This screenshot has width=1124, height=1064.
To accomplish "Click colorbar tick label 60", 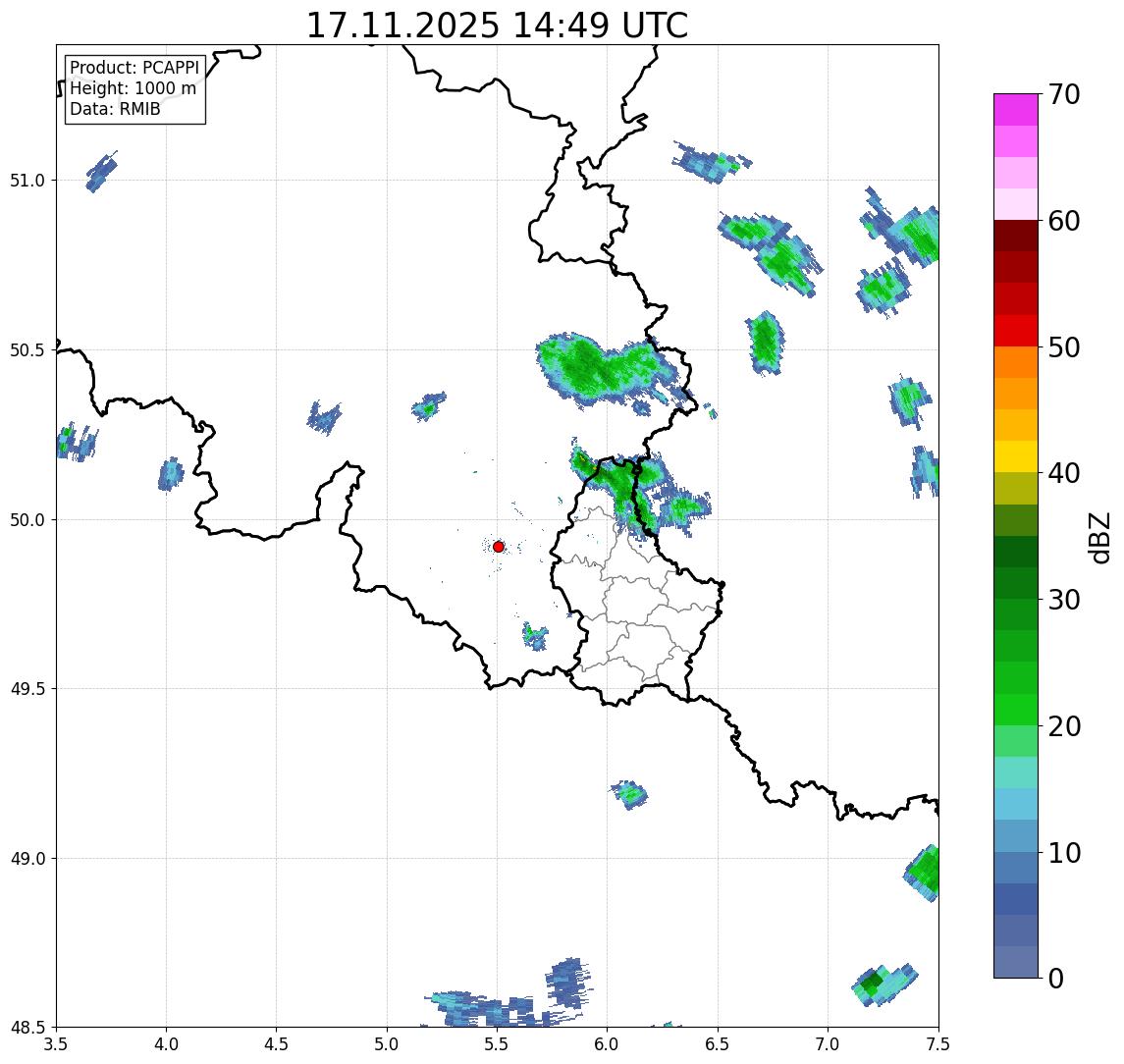I will coord(1064,221).
